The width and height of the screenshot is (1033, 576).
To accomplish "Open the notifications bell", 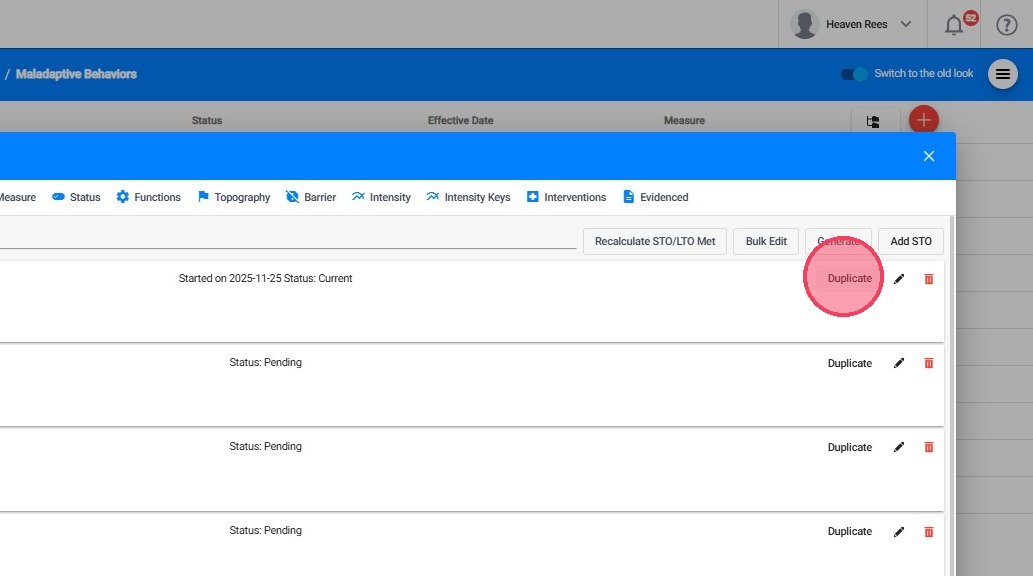I will point(954,25).
